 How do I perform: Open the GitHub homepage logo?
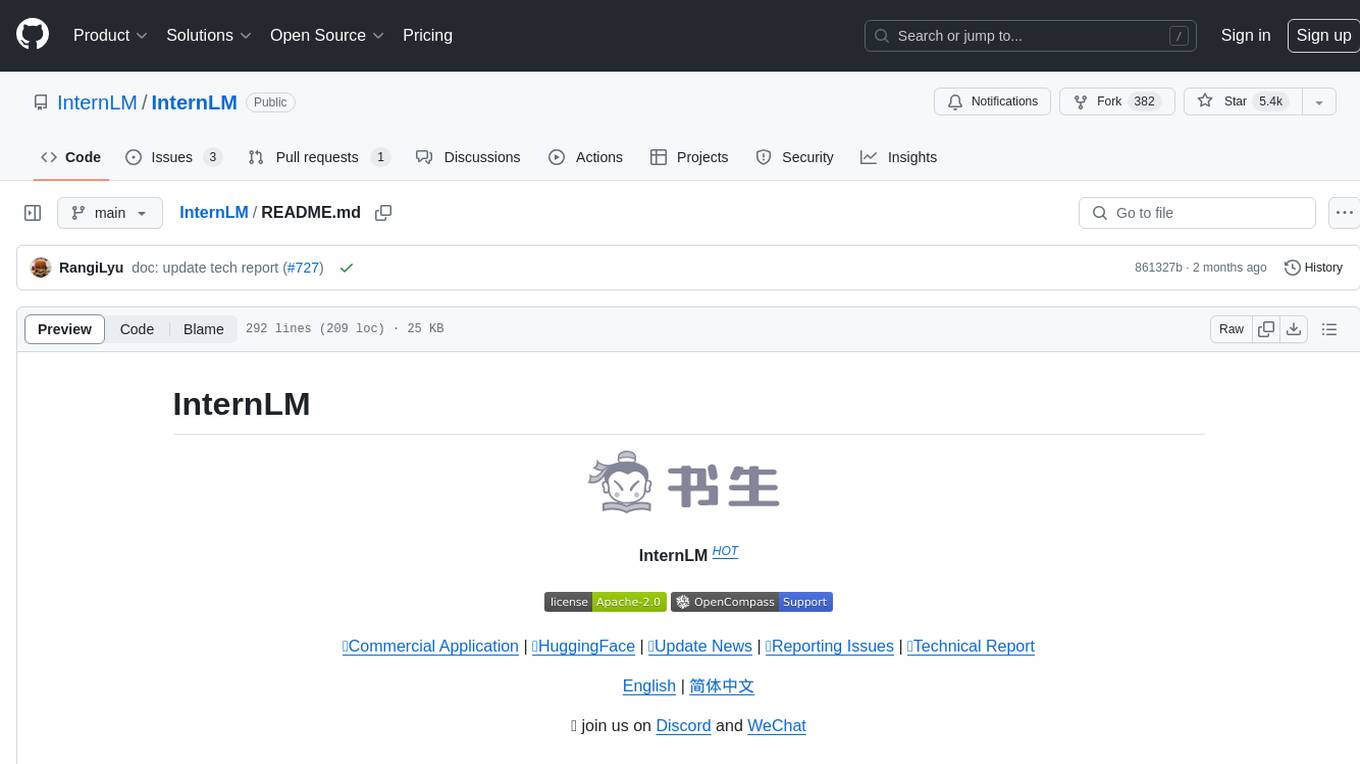coord(32,35)
